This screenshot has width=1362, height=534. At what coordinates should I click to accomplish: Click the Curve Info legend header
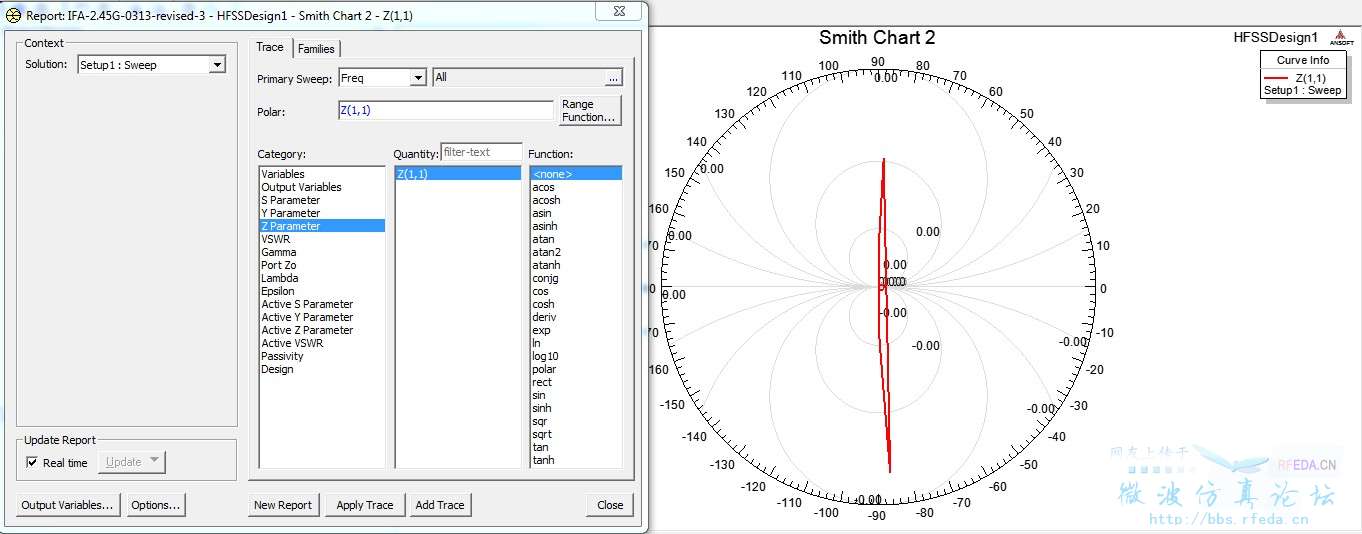[1303, 60]
